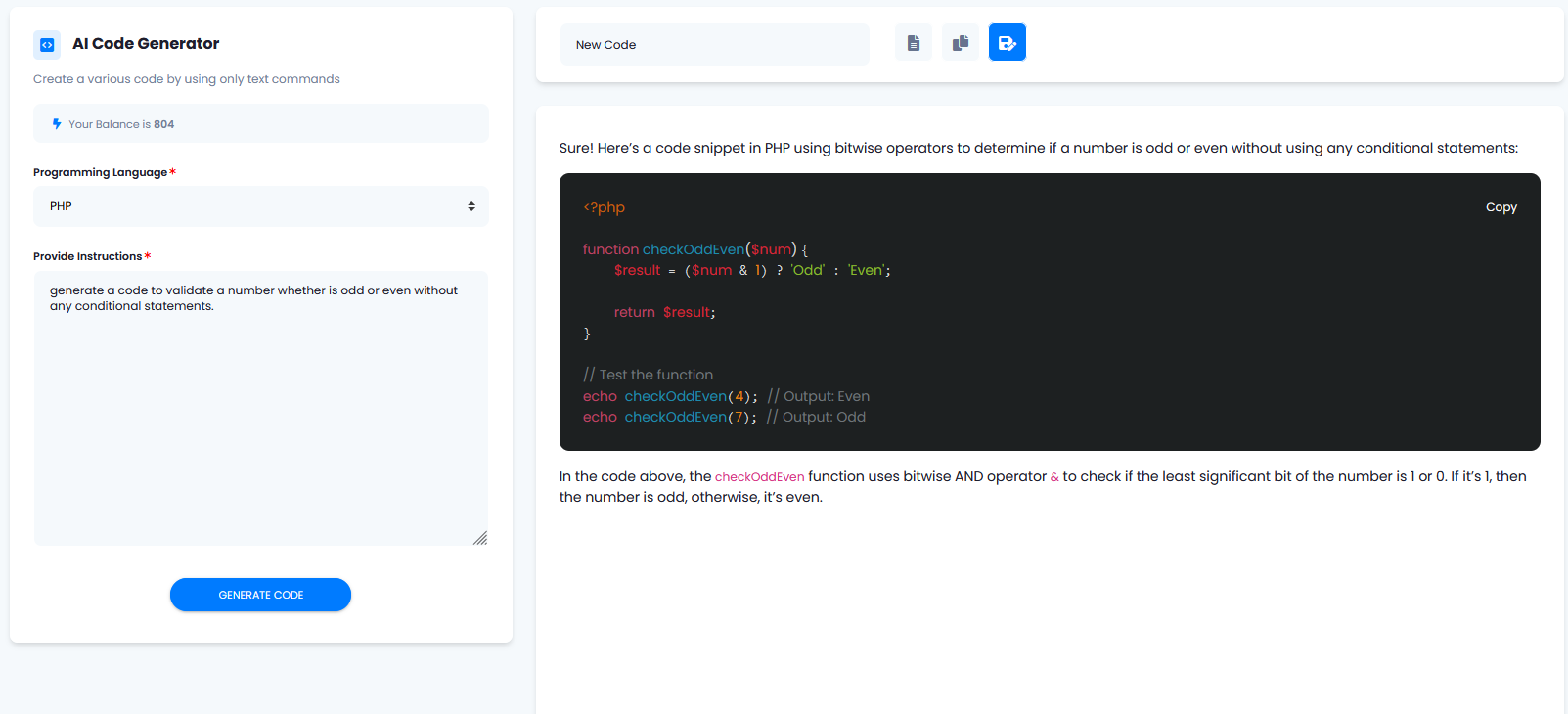Click the dropdown arrows beside PHP
The width and height of the screenshot is (1568, 714).
tap(471, 206)
